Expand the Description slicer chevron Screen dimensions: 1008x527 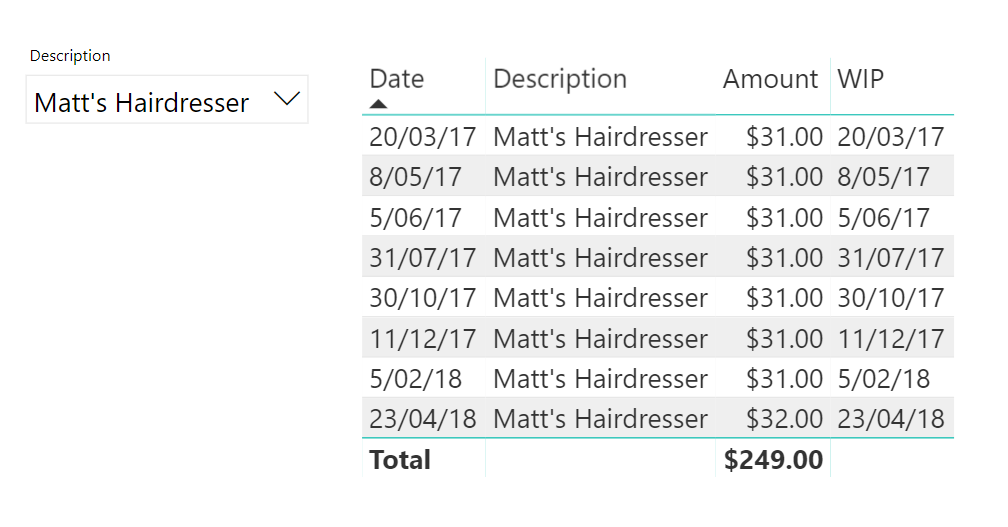coord(286,99)
